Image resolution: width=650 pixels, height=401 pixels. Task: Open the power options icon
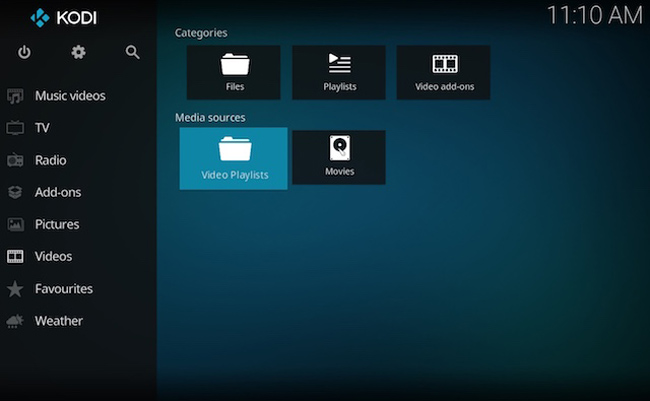tap(24, 52)
